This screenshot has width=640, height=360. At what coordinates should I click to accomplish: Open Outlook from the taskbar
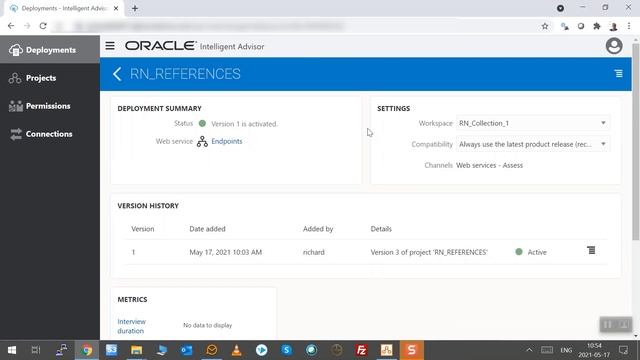coord(187,350)
